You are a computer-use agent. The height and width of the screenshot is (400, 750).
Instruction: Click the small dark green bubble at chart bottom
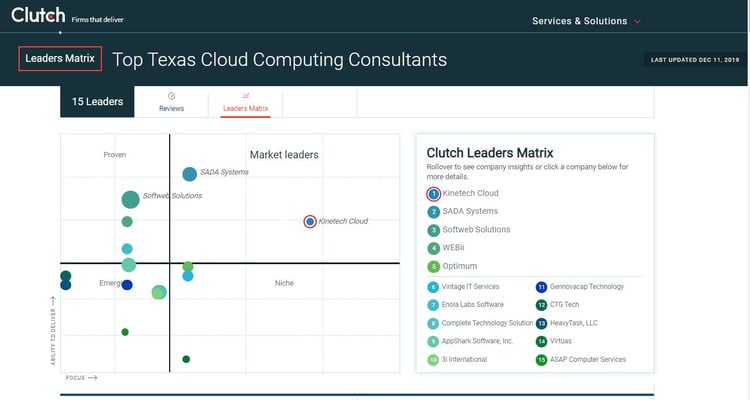tap(186, 359)
